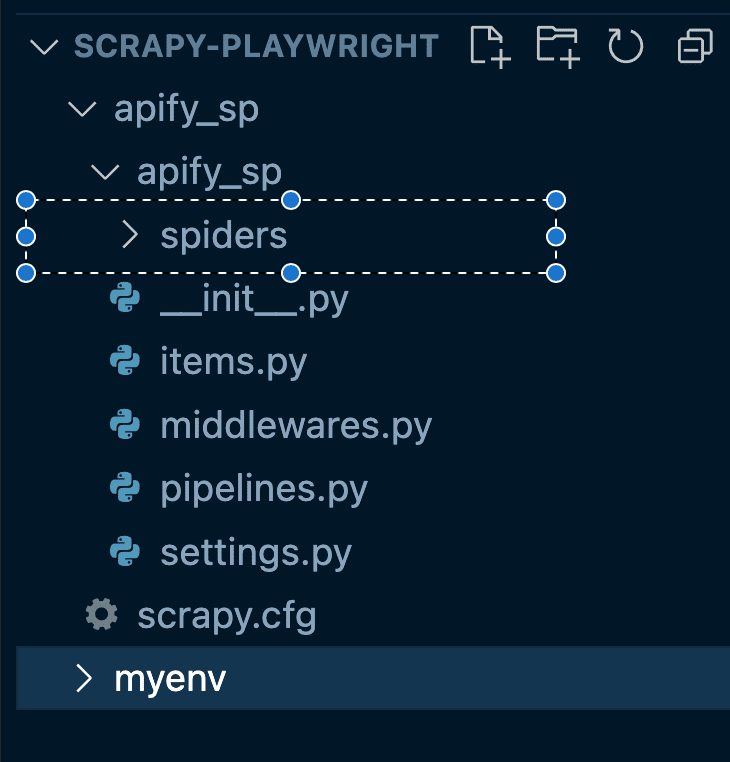Collapse the nested apify_sp folder chevron

point(104,173)
